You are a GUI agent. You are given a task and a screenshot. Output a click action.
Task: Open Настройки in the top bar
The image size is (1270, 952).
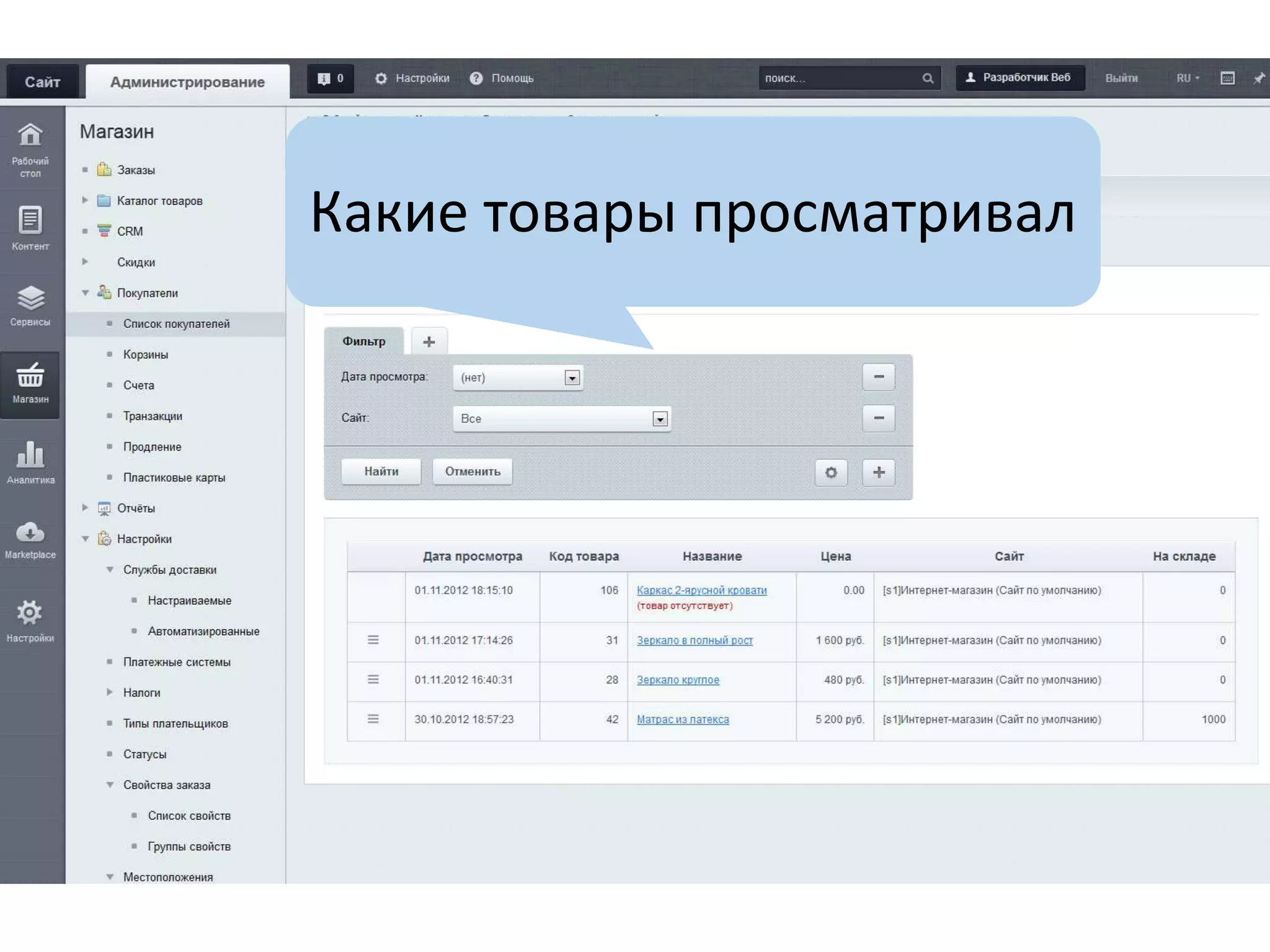click(412, 78)
